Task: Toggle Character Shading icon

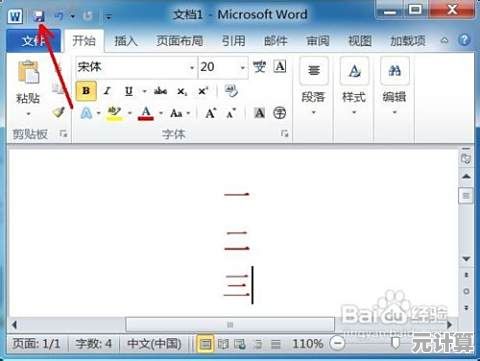Action: pyautogui.click(x=259, y=113)
